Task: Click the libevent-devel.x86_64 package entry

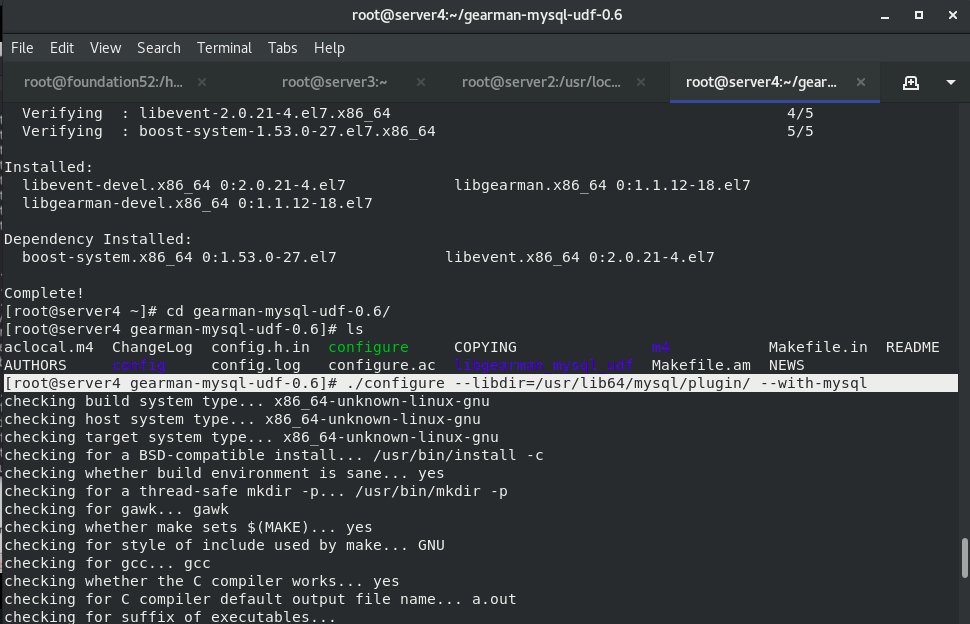Action: tap(184, 186)
